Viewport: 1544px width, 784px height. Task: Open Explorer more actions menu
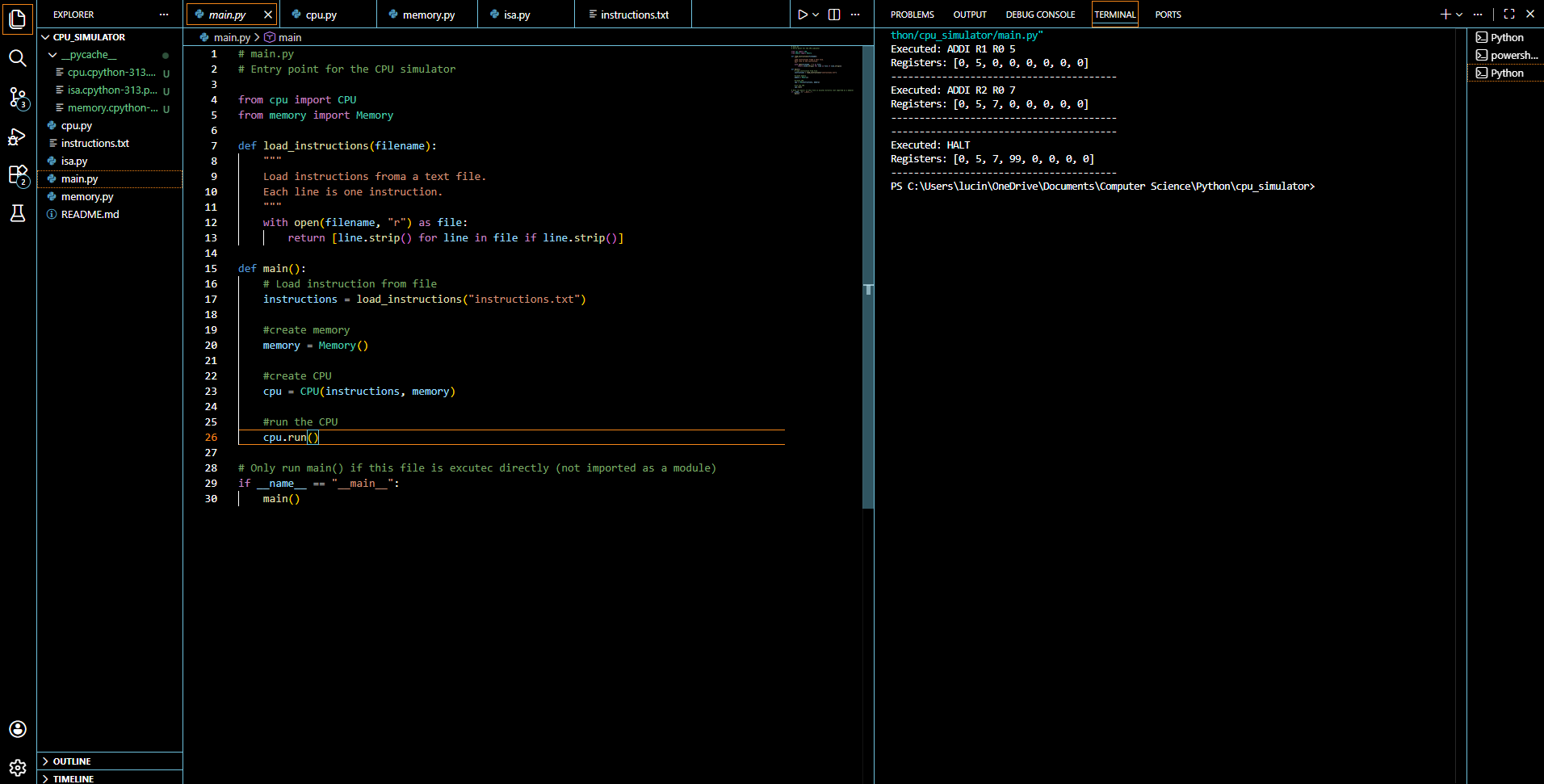(164, 14)
